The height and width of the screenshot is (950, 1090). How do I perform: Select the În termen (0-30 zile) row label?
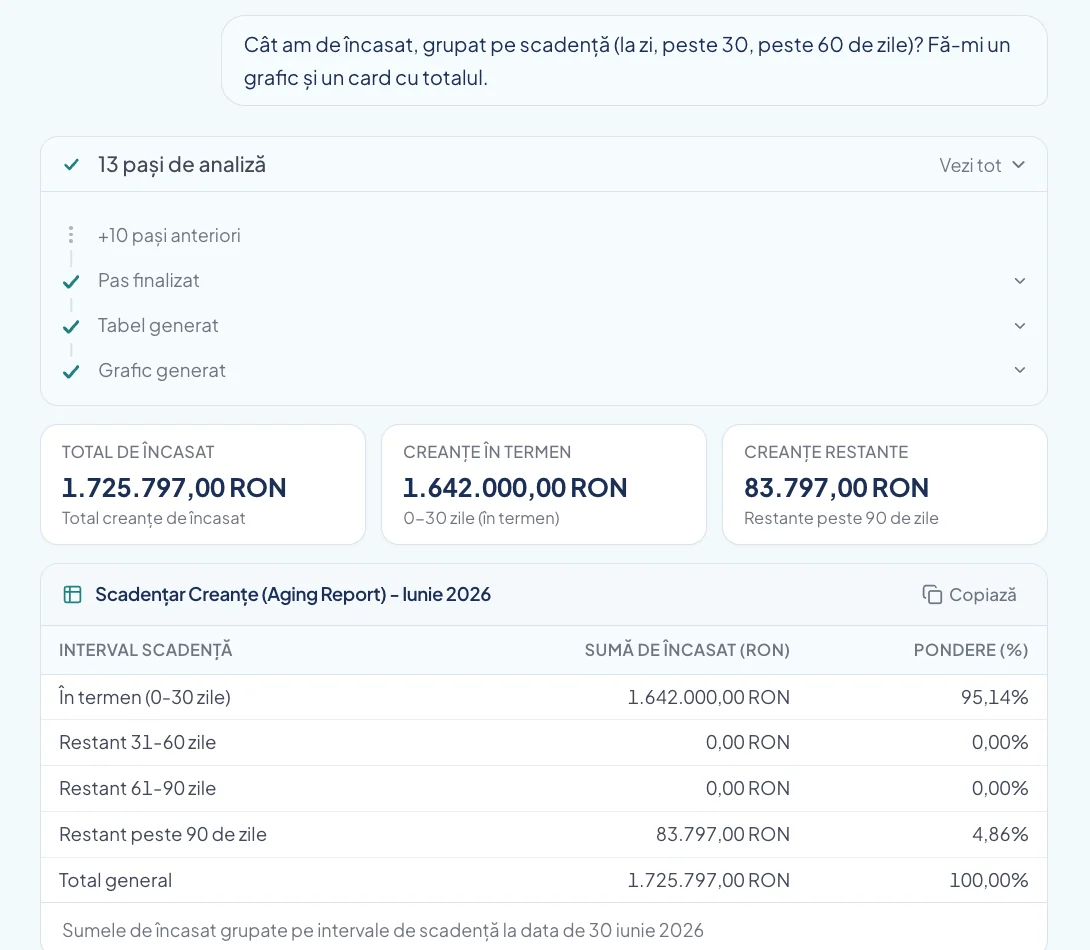[x=145, y=697]
